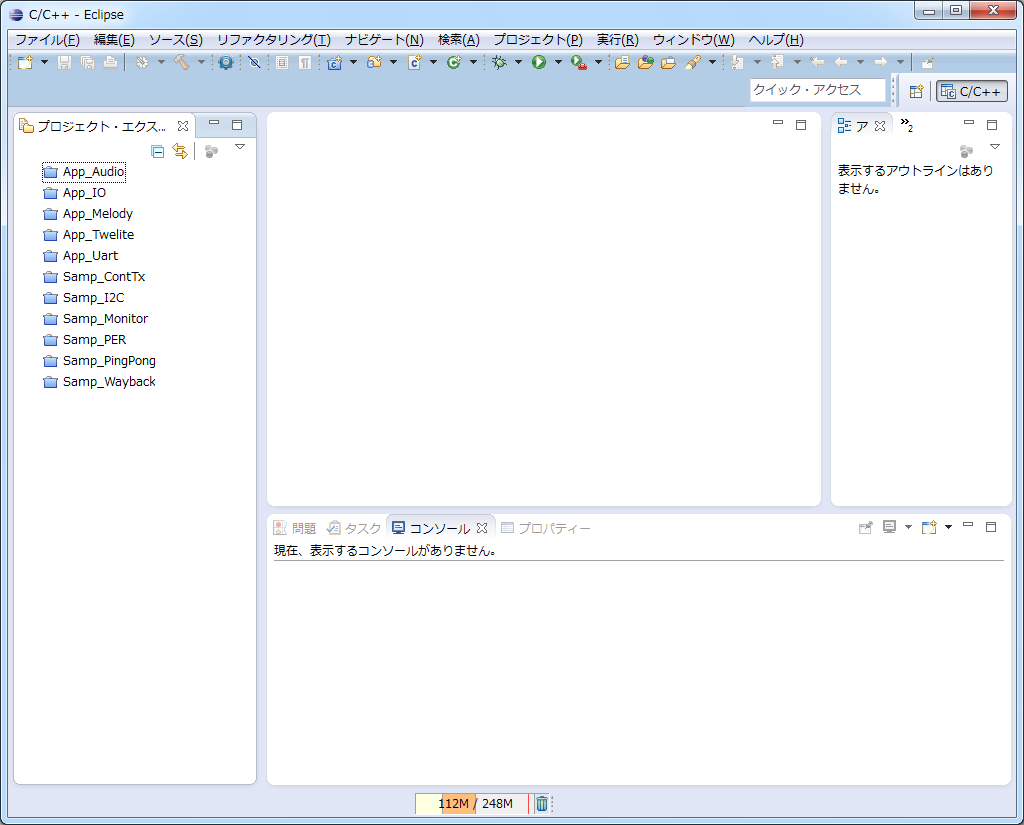This screenshot has height=825, width=1024.
Task: Close the プロジェクト・エクスプローラー view tab
Action: pos(183,126)
